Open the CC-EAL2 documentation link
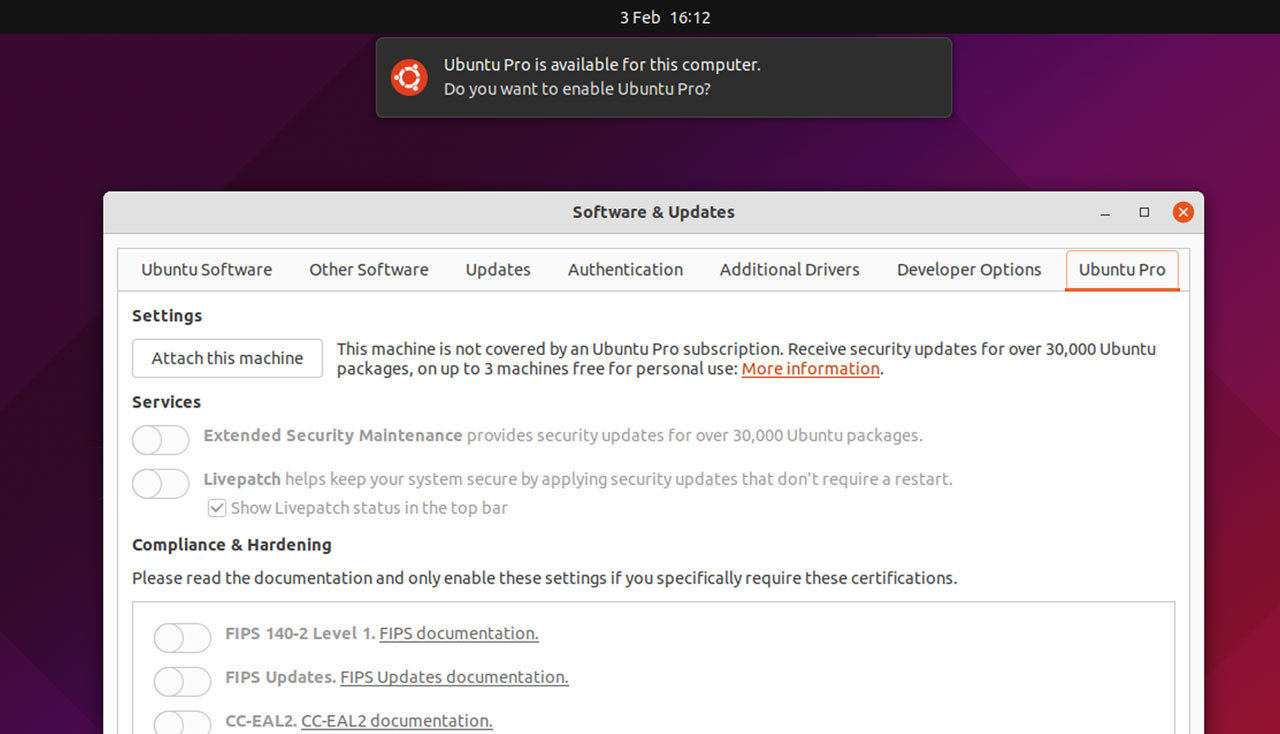Screen dimensions: 1280x734 tap(396, 721)
